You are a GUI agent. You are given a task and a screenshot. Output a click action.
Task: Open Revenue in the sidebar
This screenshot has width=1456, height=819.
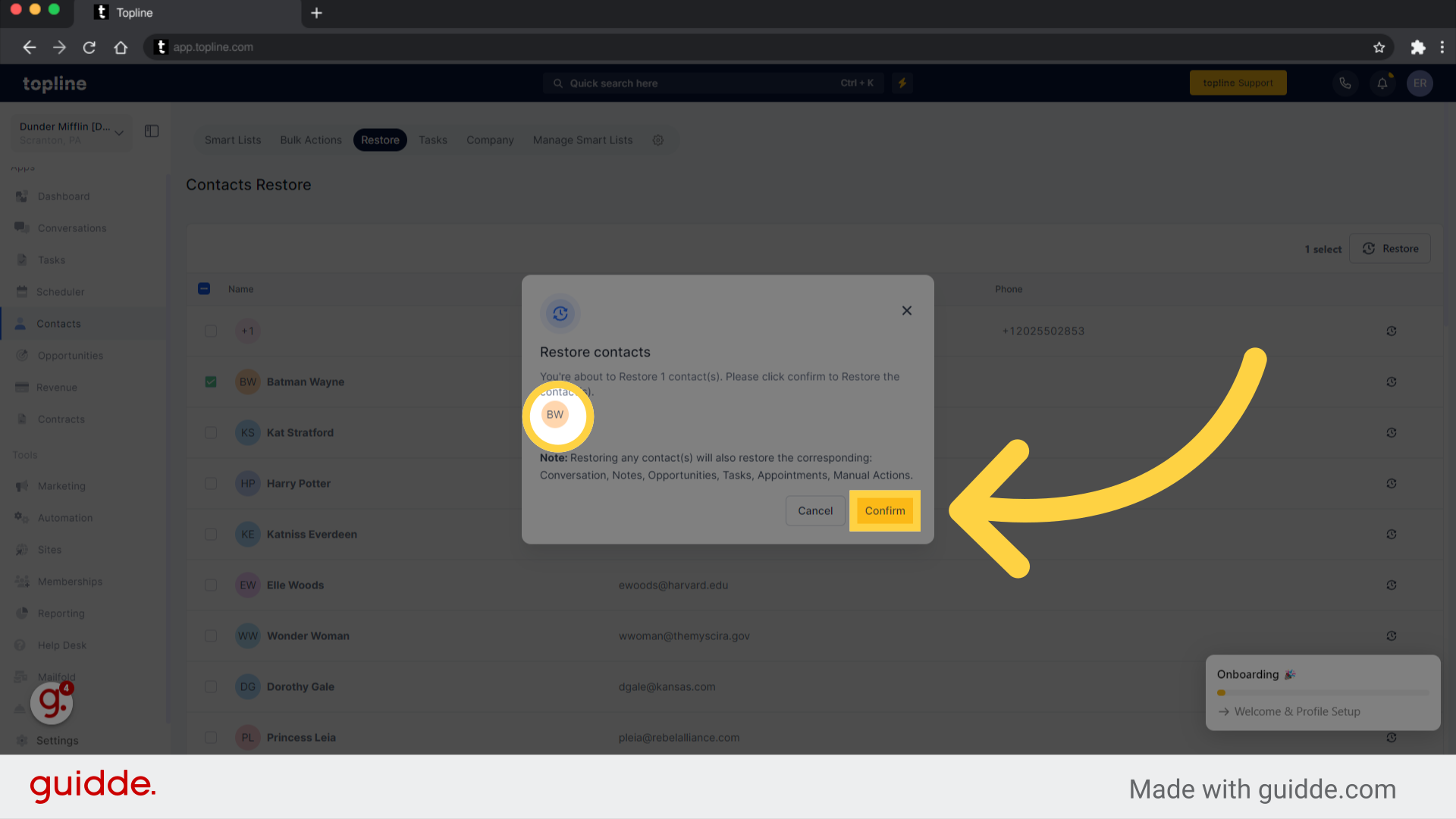[x=57, y=388]
